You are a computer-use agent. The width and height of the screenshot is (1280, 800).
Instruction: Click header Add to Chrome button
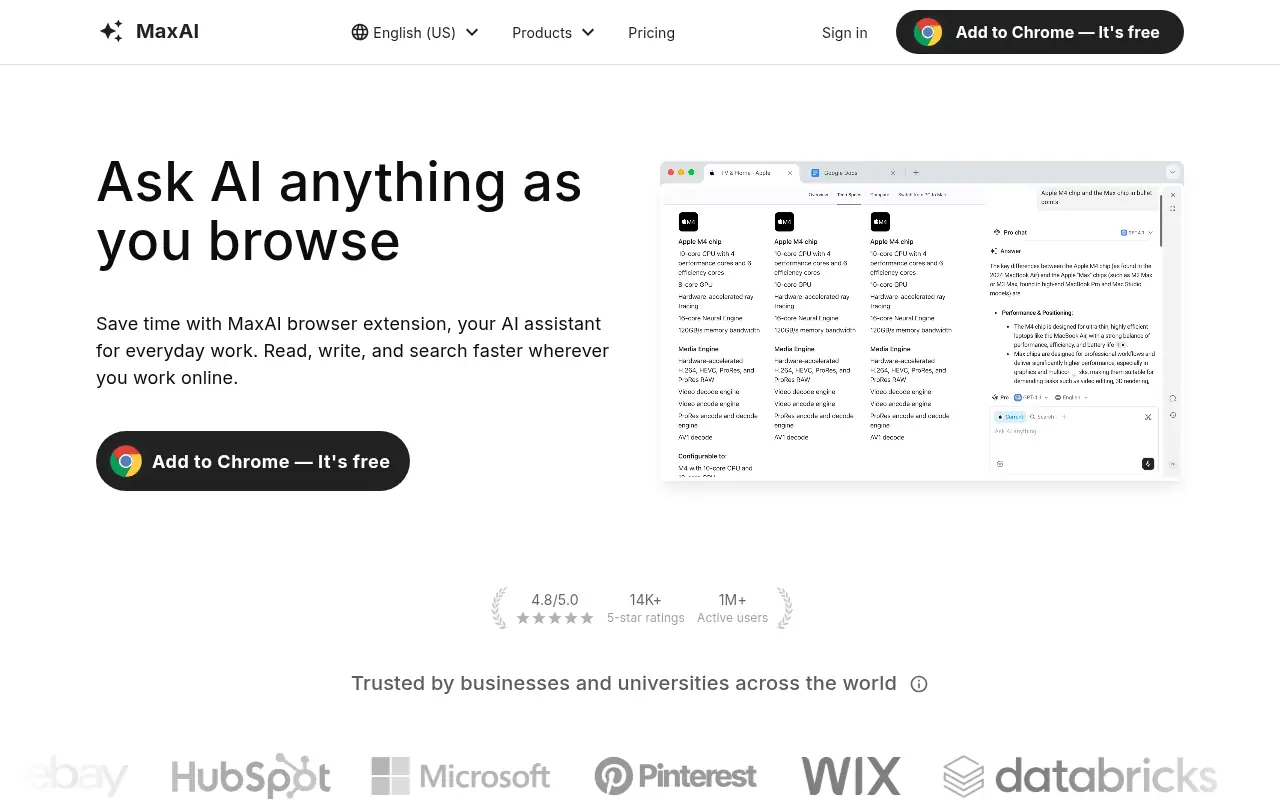pyautogui.click(x=1040, y=32)
